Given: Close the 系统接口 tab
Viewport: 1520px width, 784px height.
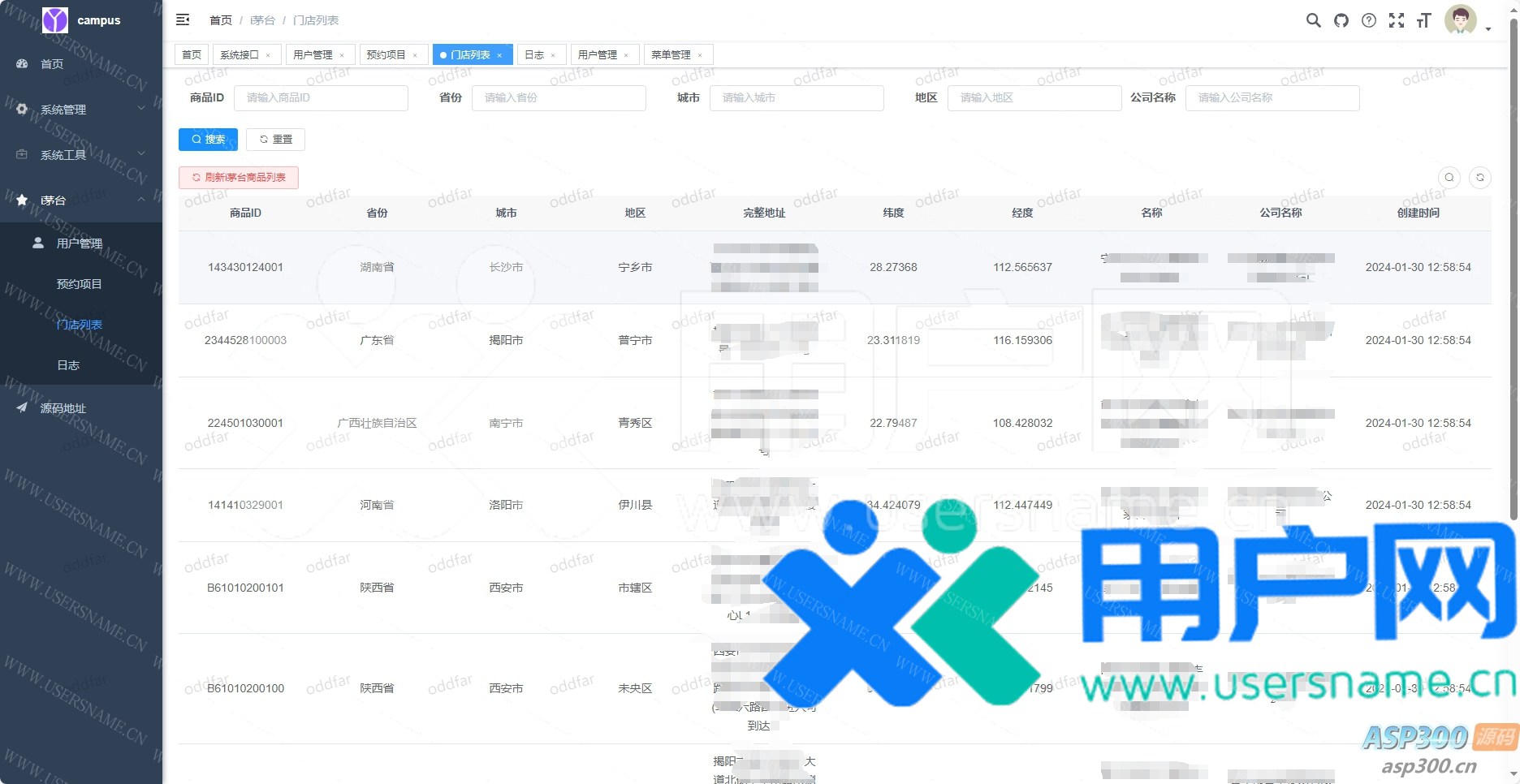Looking at the screenshot, I should [268, 55].
